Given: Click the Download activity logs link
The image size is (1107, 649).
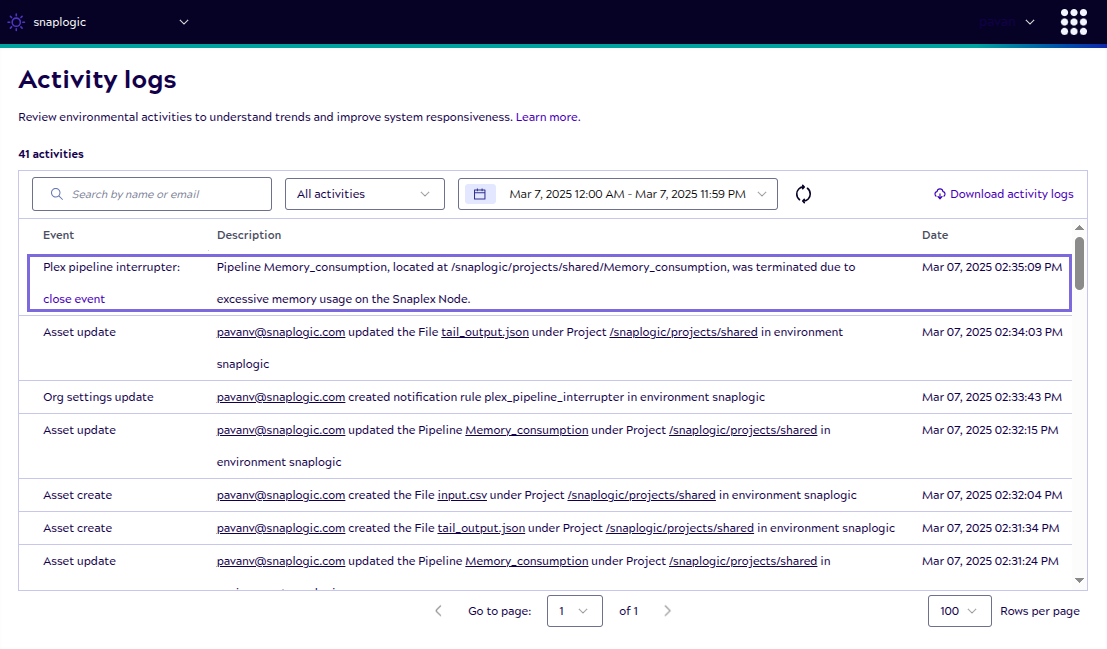Looking at the screenshot, I should tap(1010, 193).
